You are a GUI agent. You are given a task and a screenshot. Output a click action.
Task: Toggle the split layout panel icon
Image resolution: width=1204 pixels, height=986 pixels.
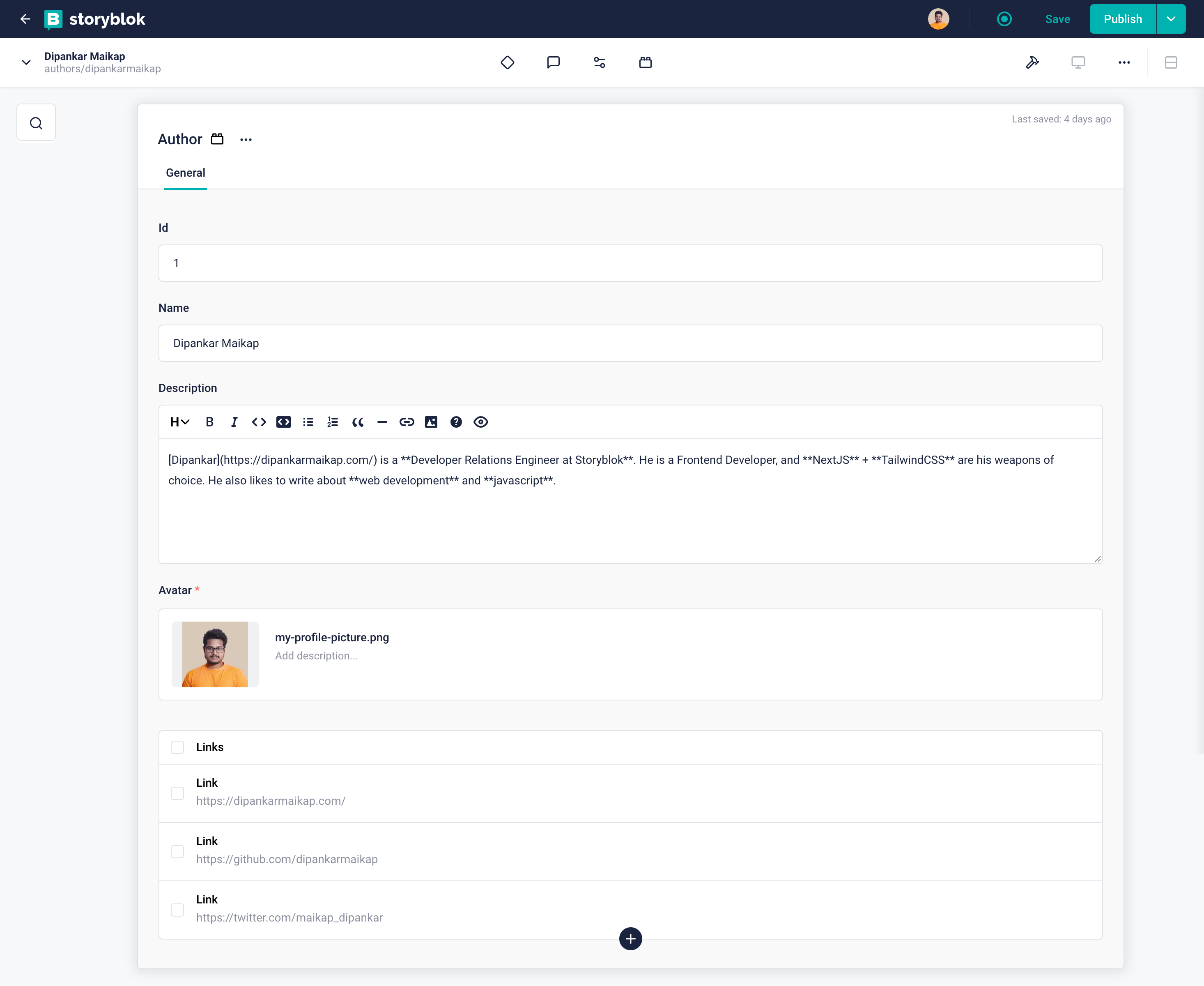(x=1170, y=62)
